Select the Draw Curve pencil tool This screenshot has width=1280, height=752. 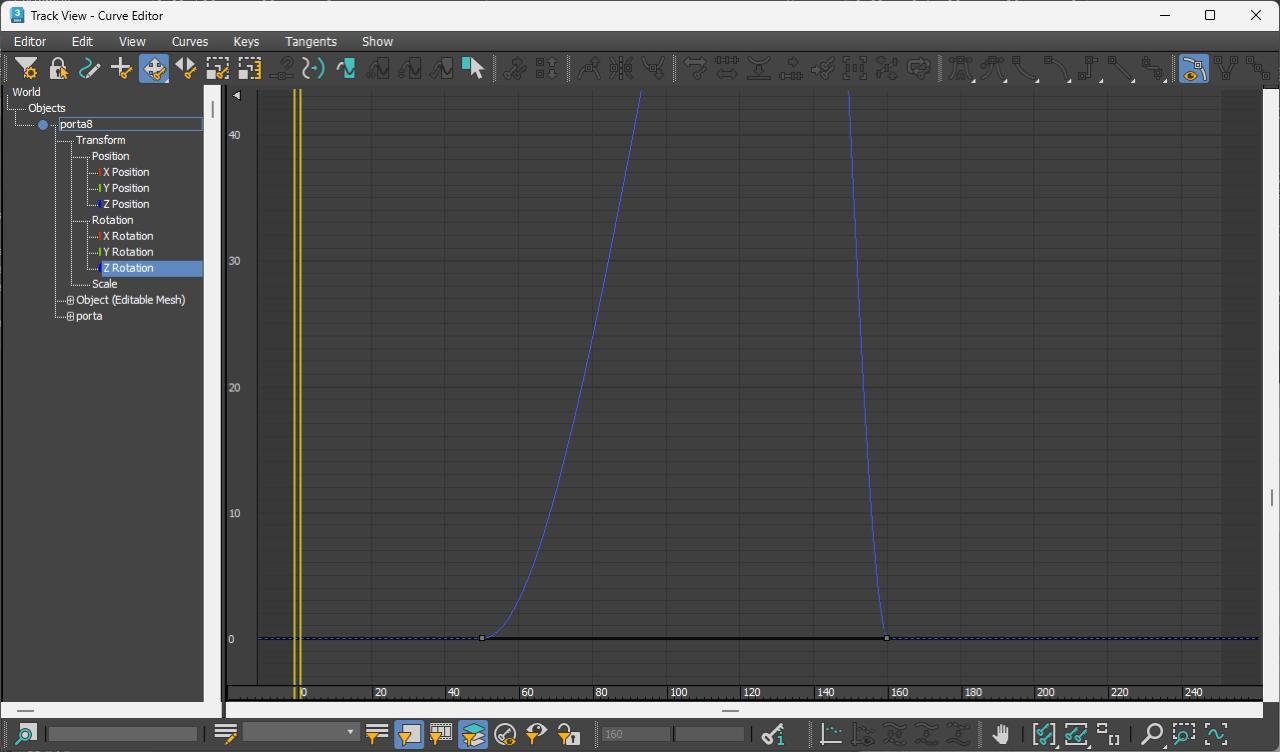coord(90,69)
